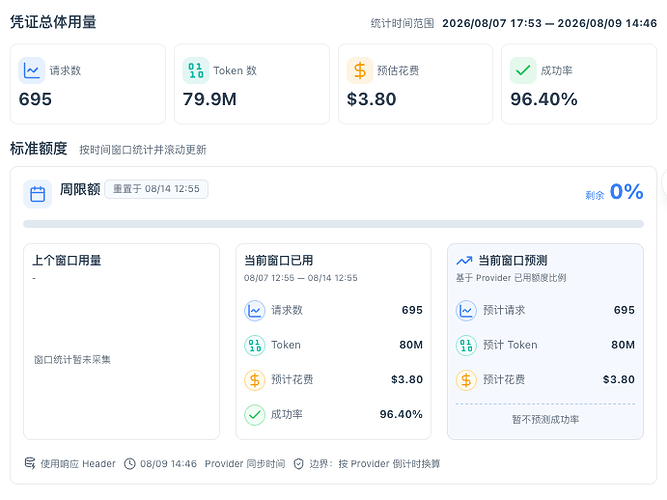This screenshot has height=500, width=667.
Task: Click the 80M value beside 预计 Token
Action: 623,345
